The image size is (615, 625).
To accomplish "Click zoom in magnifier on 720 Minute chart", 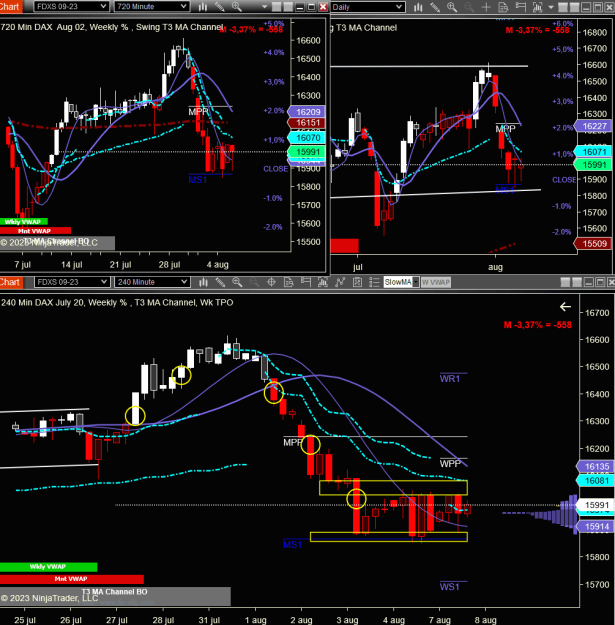I will [237, 7].
